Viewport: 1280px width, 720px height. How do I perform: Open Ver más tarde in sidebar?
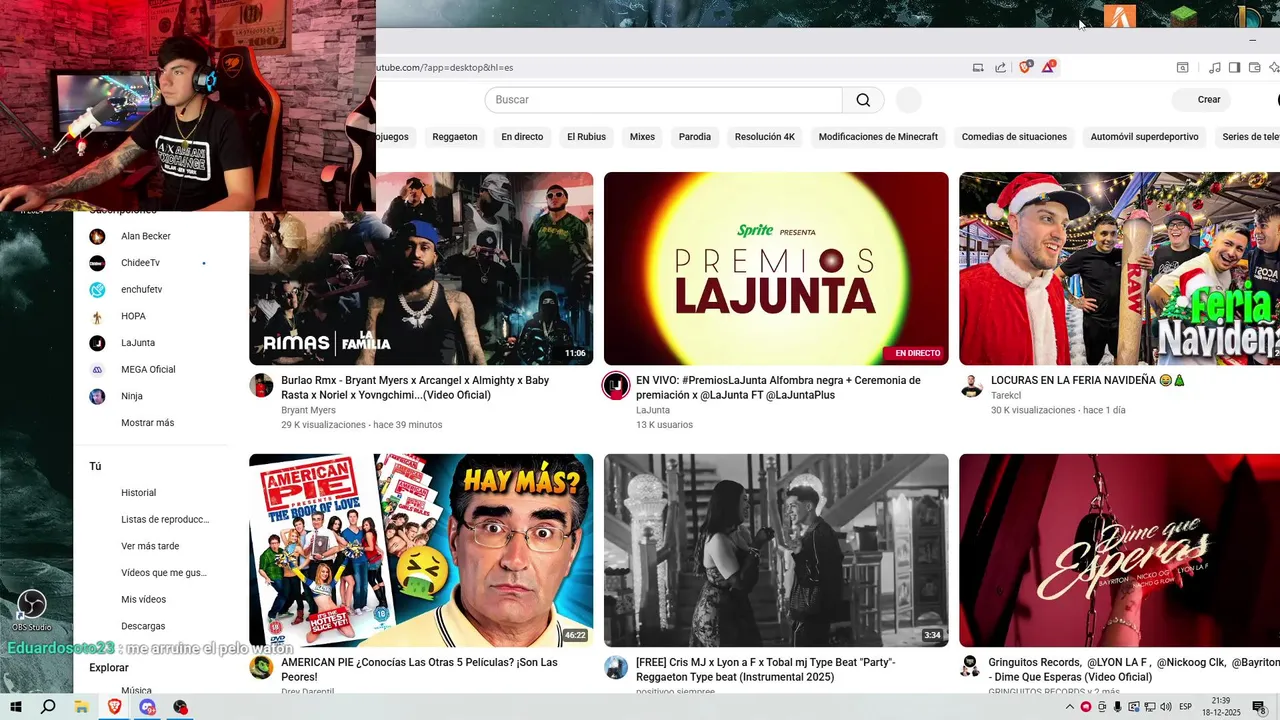(x=150, y=546)
